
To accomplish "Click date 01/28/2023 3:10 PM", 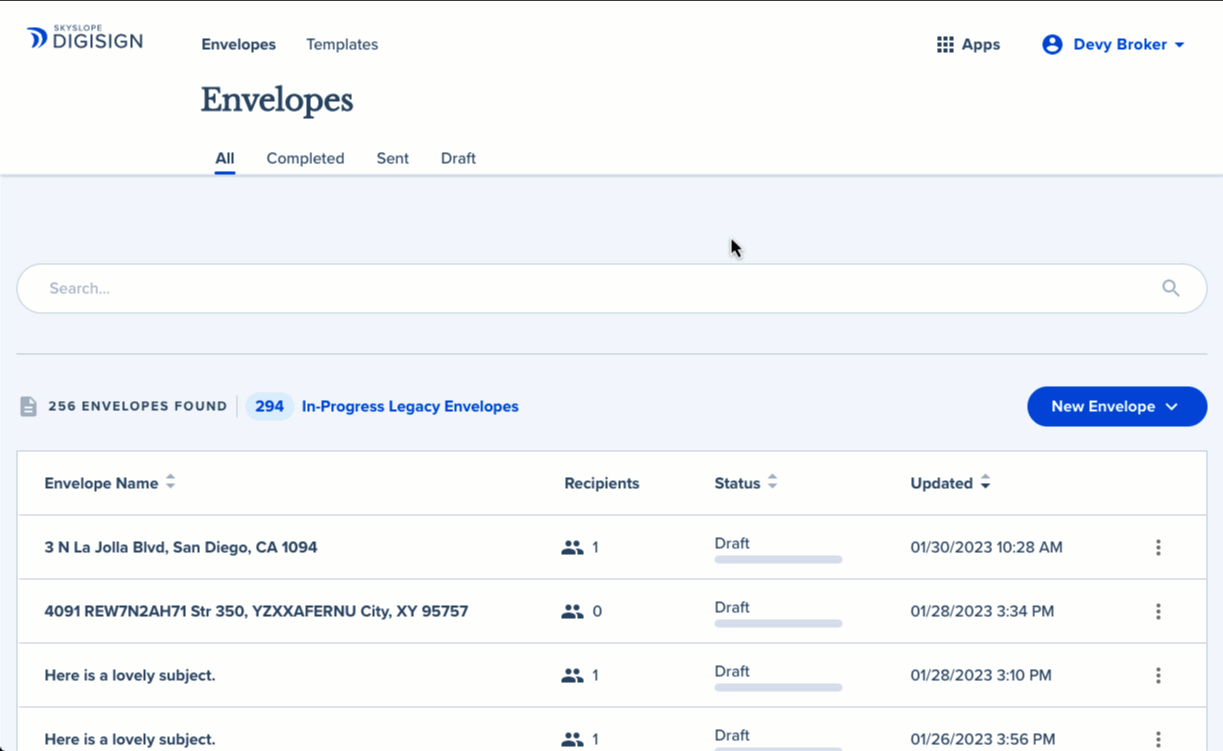I will (981, 675).
